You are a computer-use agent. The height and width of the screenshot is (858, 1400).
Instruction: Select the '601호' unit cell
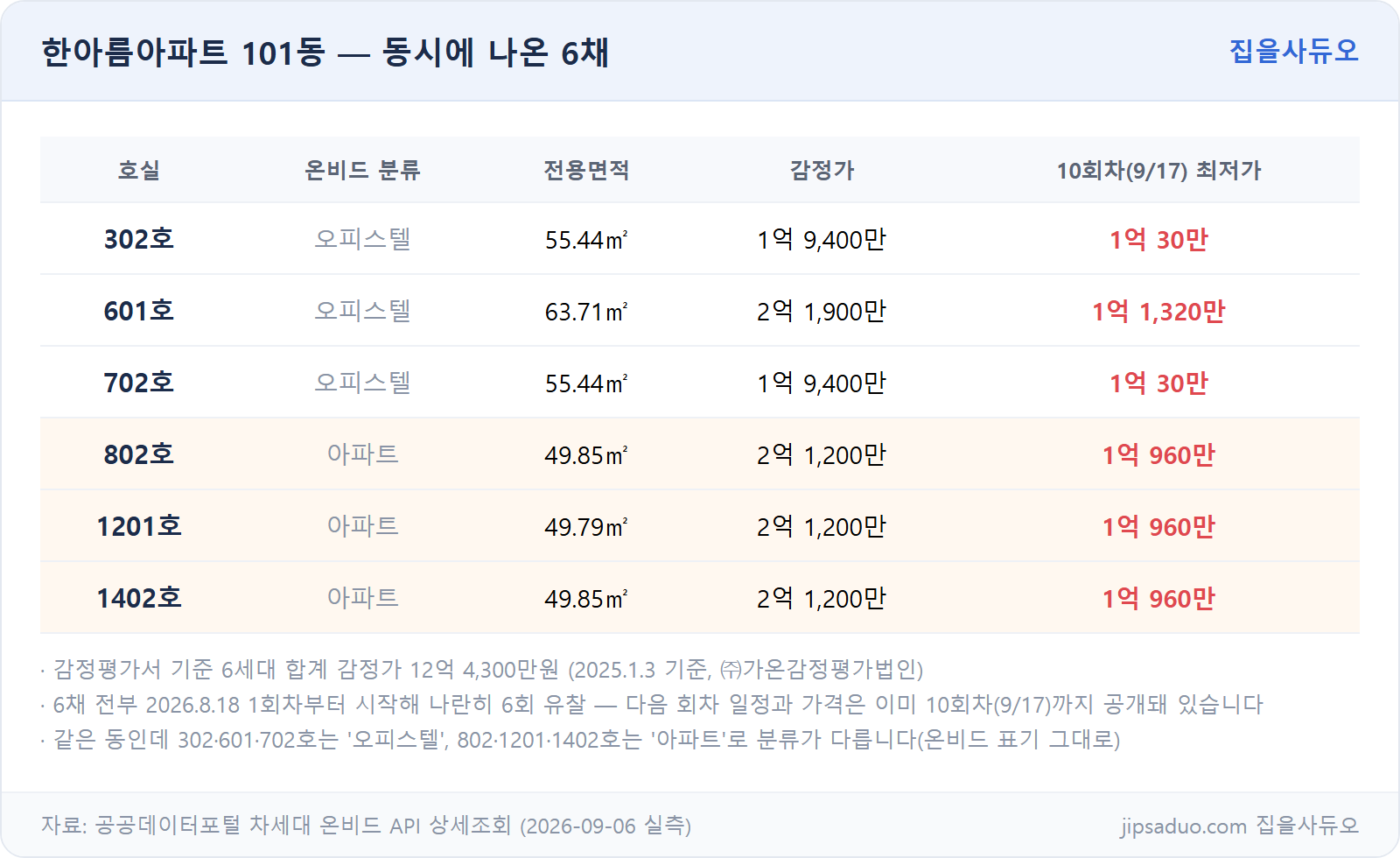click(x=139, y=311)
